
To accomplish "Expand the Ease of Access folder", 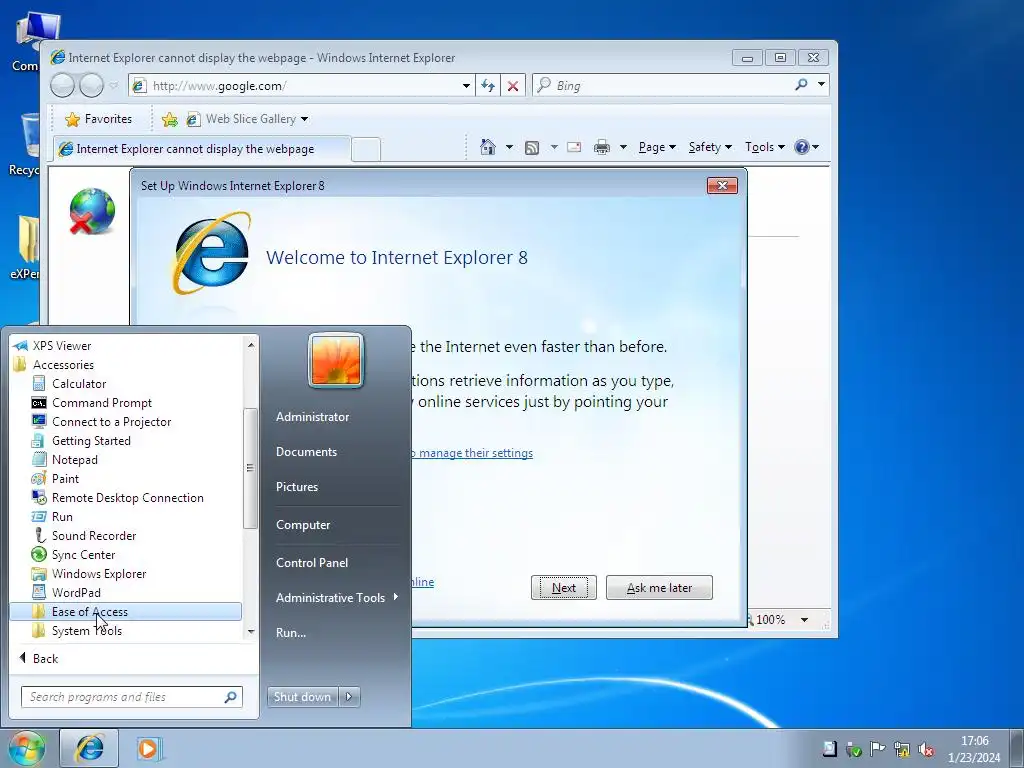I will pyautogui.click(x=125, y=612).
